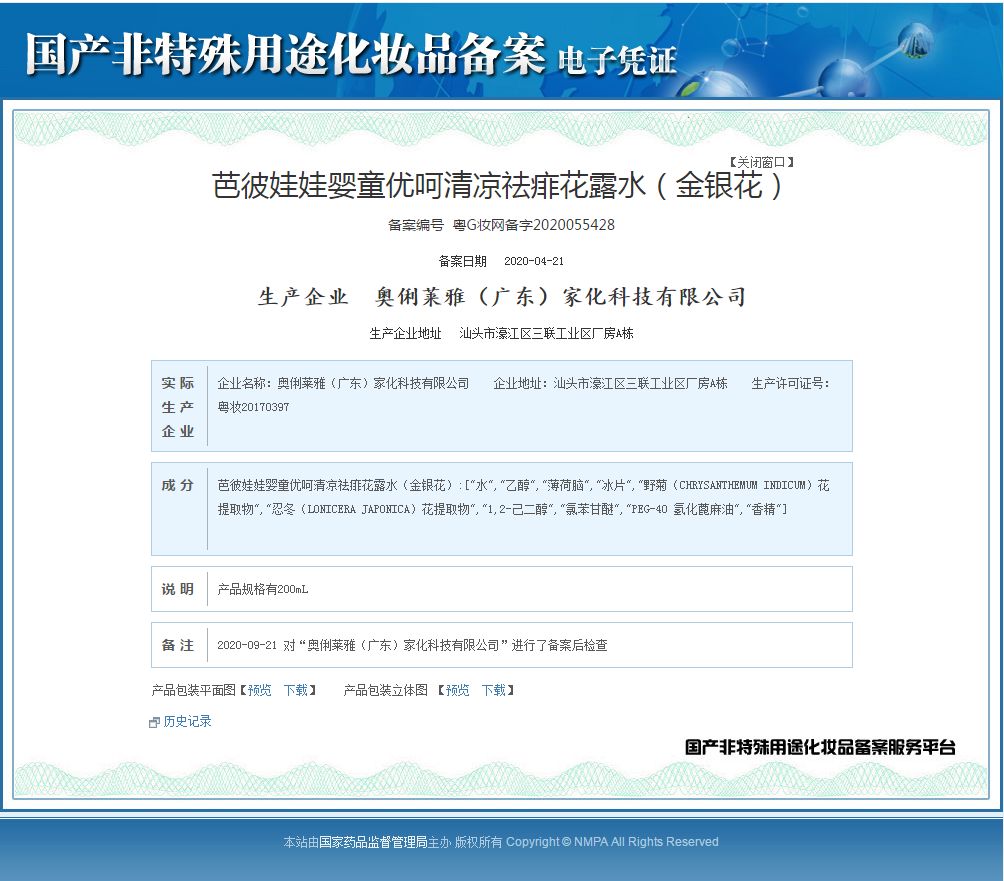The image size is (1004, 881).
Task: Click the 备注 section label
Action: tap(177, 645)
